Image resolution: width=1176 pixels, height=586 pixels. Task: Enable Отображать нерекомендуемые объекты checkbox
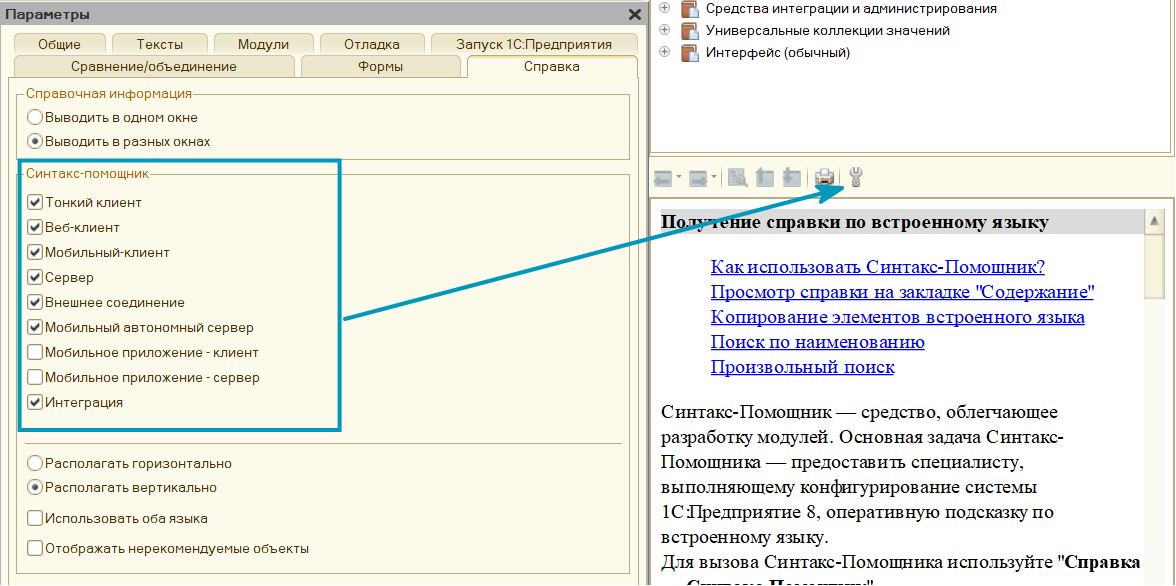pos(34,548)
